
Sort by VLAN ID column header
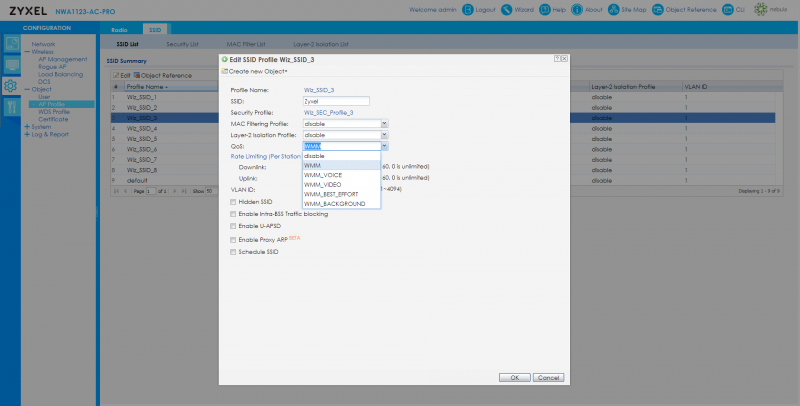732,87
